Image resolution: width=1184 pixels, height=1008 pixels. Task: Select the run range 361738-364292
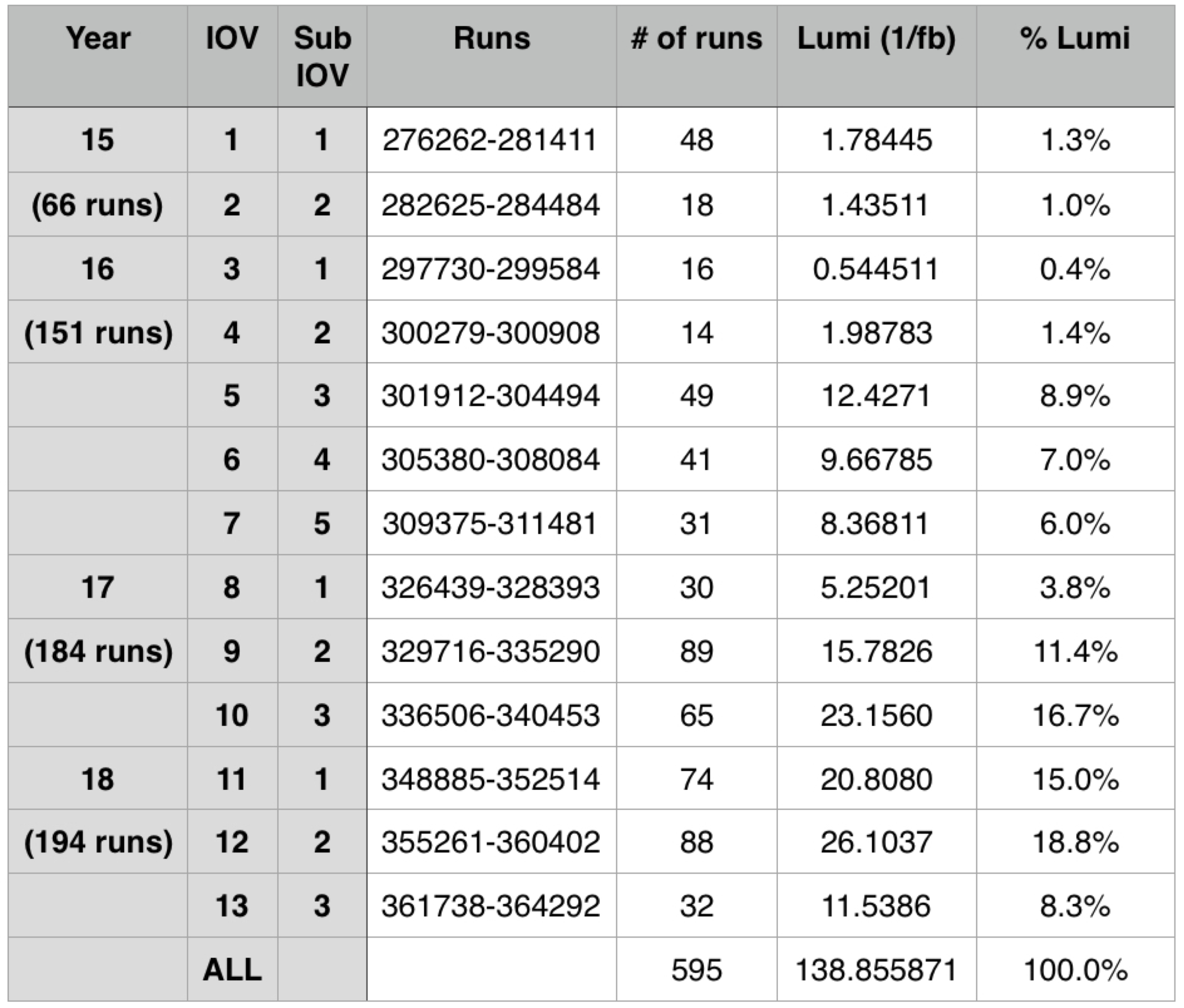(490, 906)
